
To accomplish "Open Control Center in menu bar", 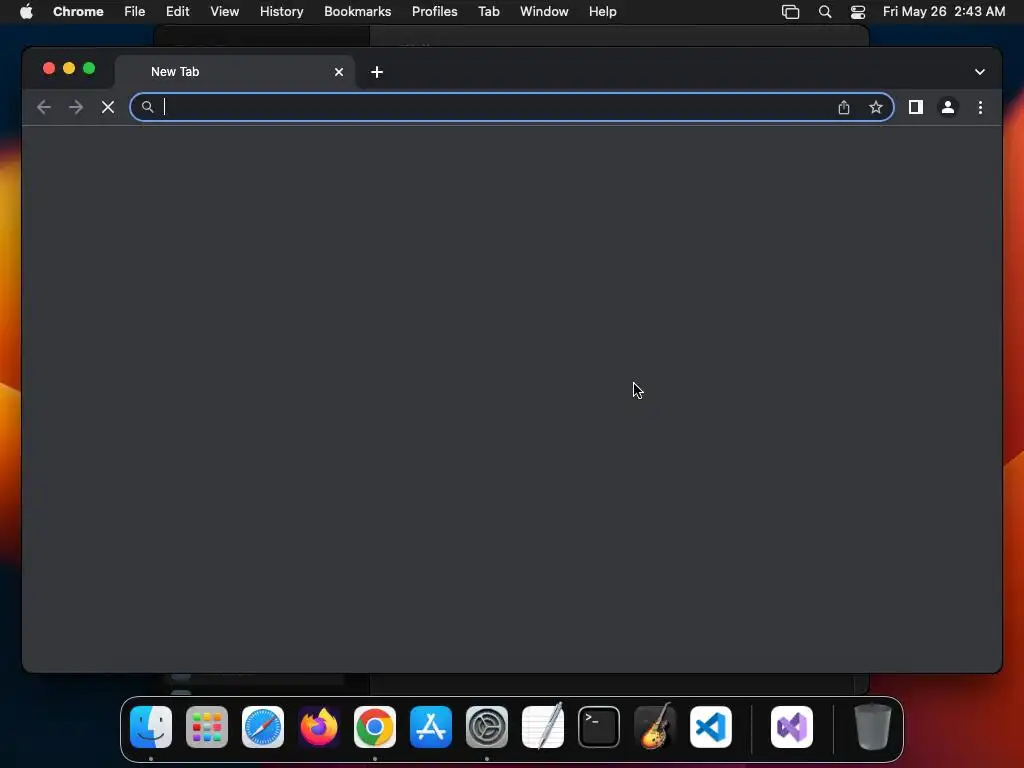I will (857, 12).
